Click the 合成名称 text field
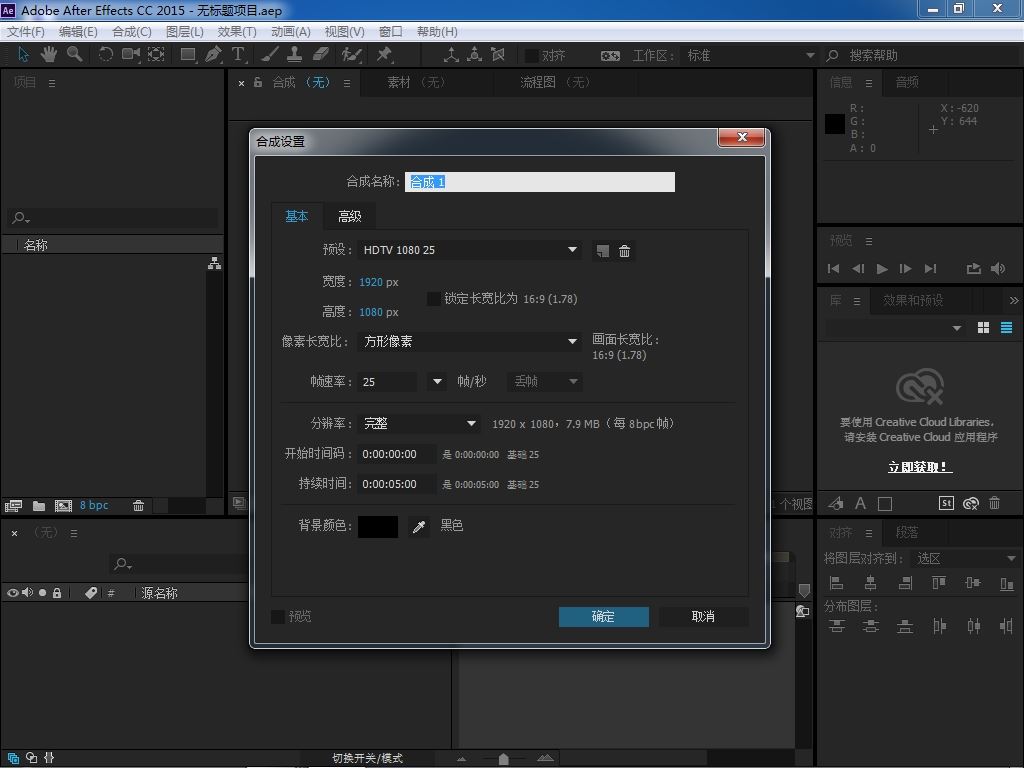 (539, 182)
